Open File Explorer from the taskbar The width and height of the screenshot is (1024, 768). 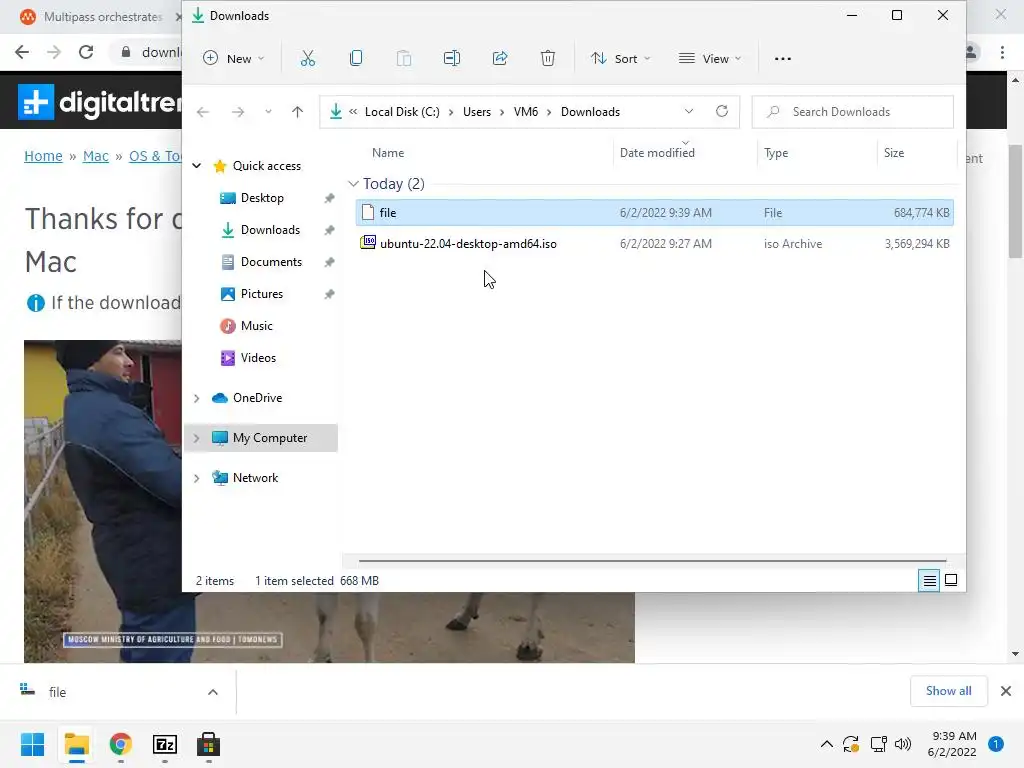click(x=76, y=744)
